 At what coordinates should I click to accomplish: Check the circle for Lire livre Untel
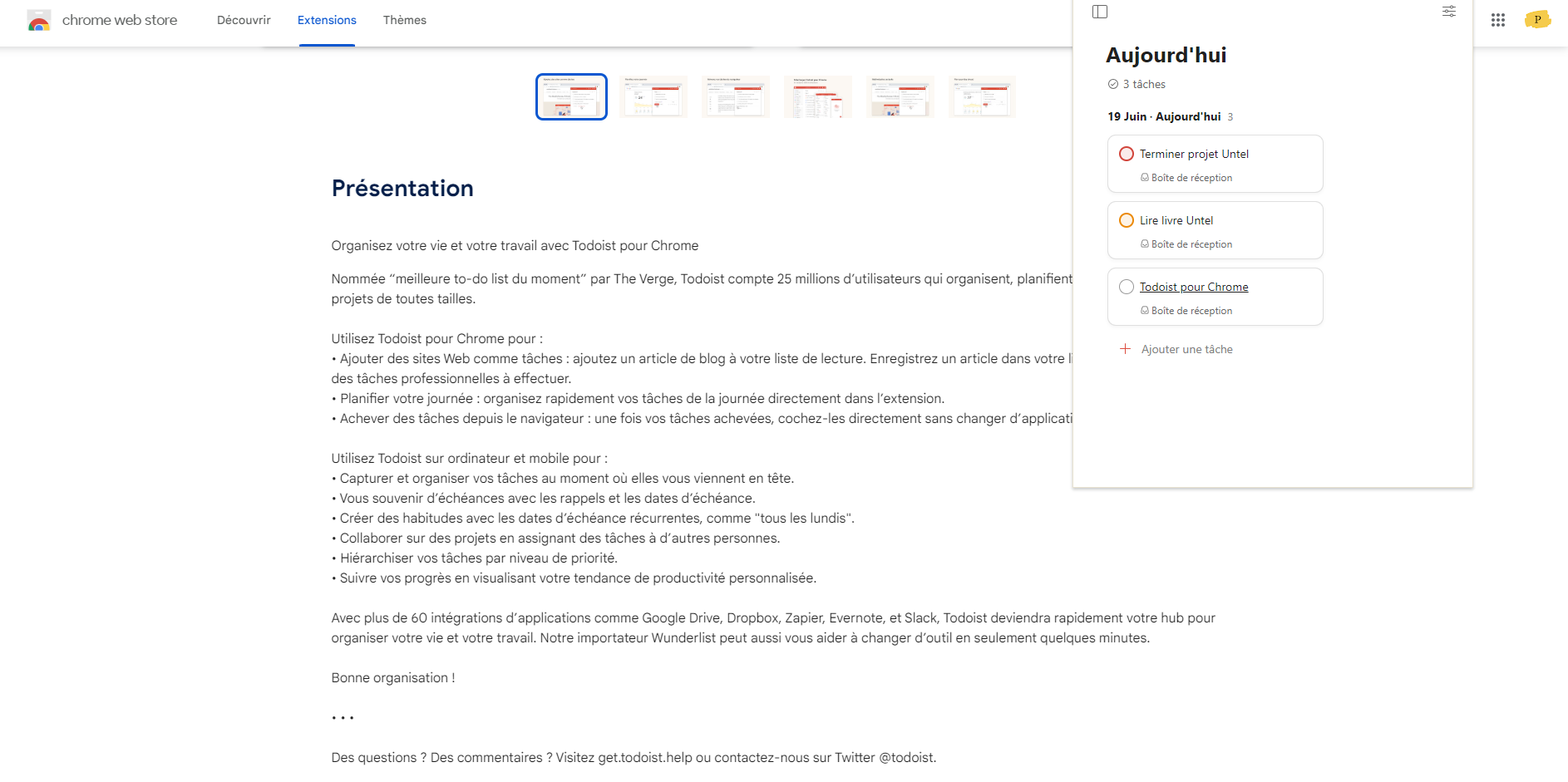tap(1127, 219)
